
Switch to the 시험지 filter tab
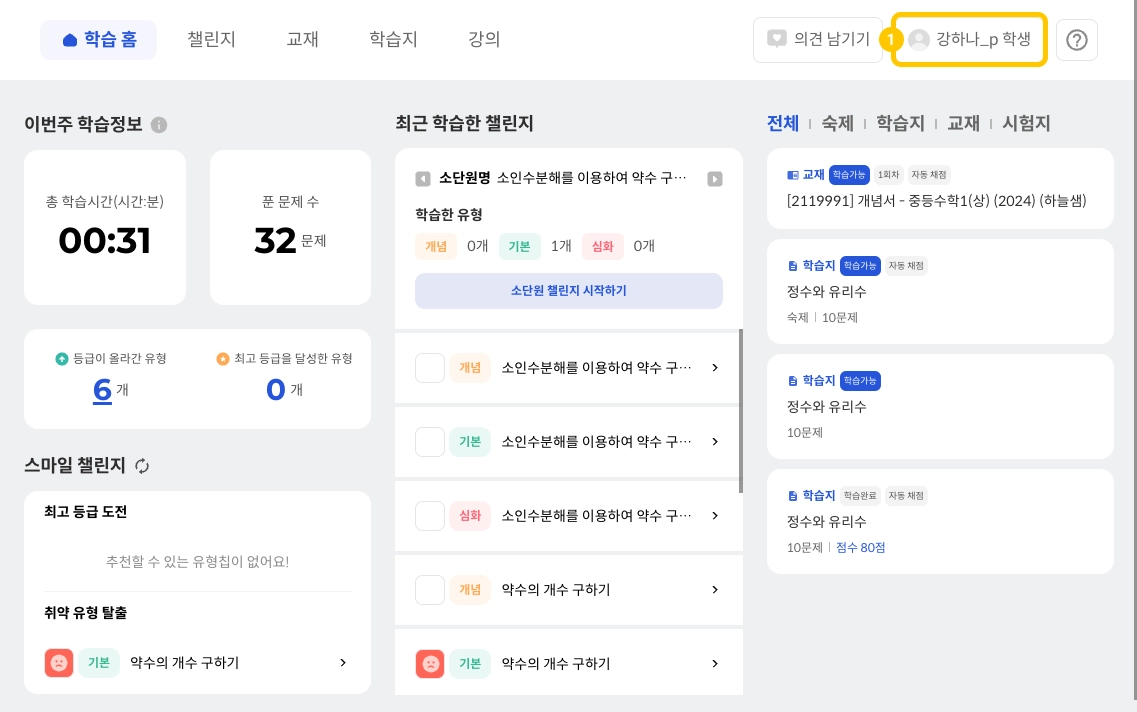(1026, 124)
